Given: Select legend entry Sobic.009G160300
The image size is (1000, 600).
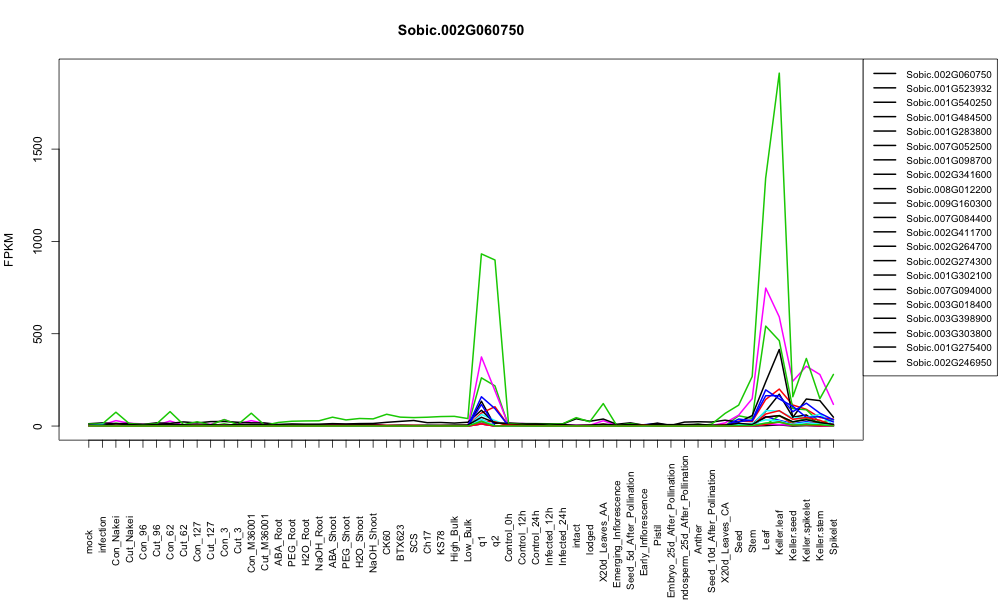Looking at the screenshot, I should coord(948,203).
